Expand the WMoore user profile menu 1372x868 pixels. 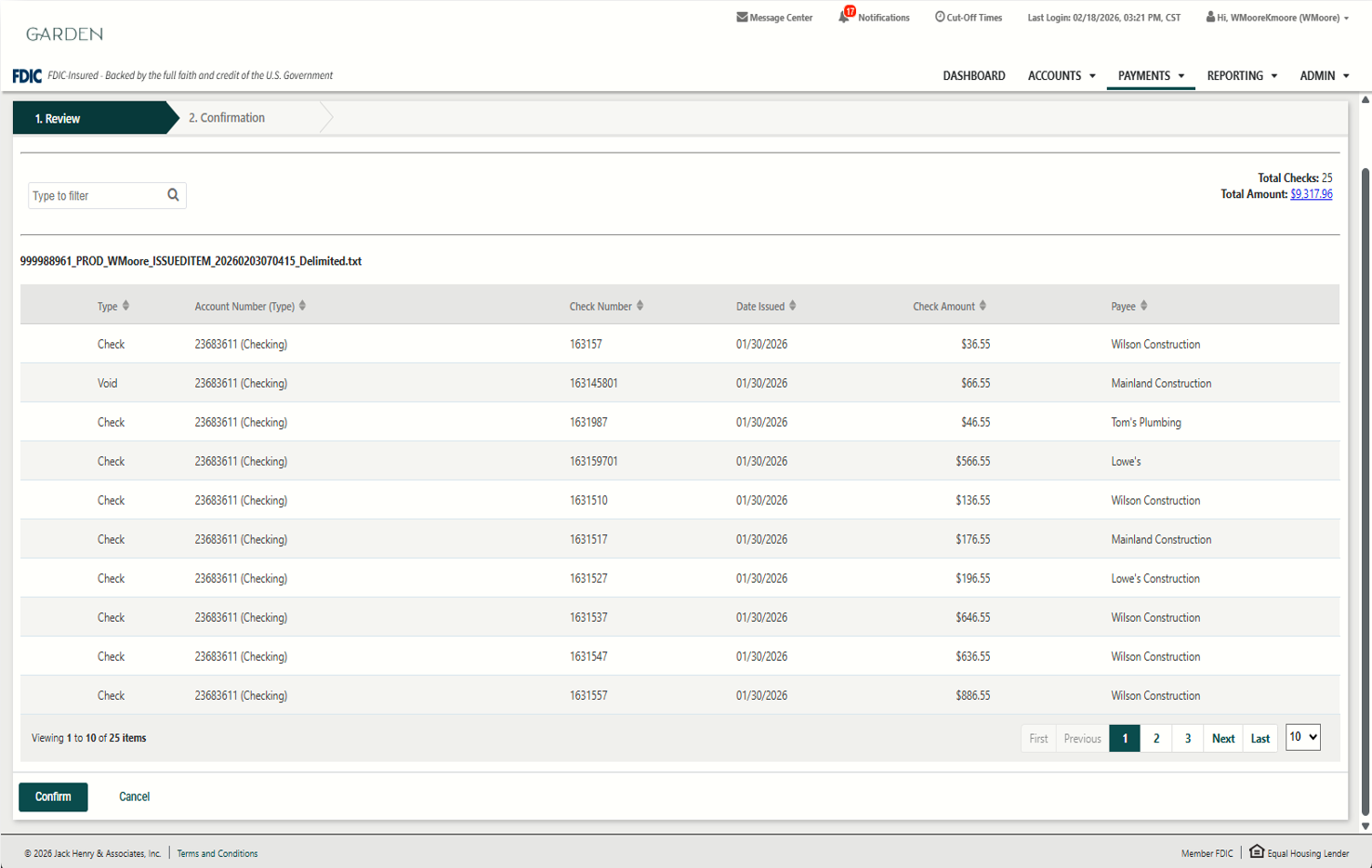(x=1278, y=18)
